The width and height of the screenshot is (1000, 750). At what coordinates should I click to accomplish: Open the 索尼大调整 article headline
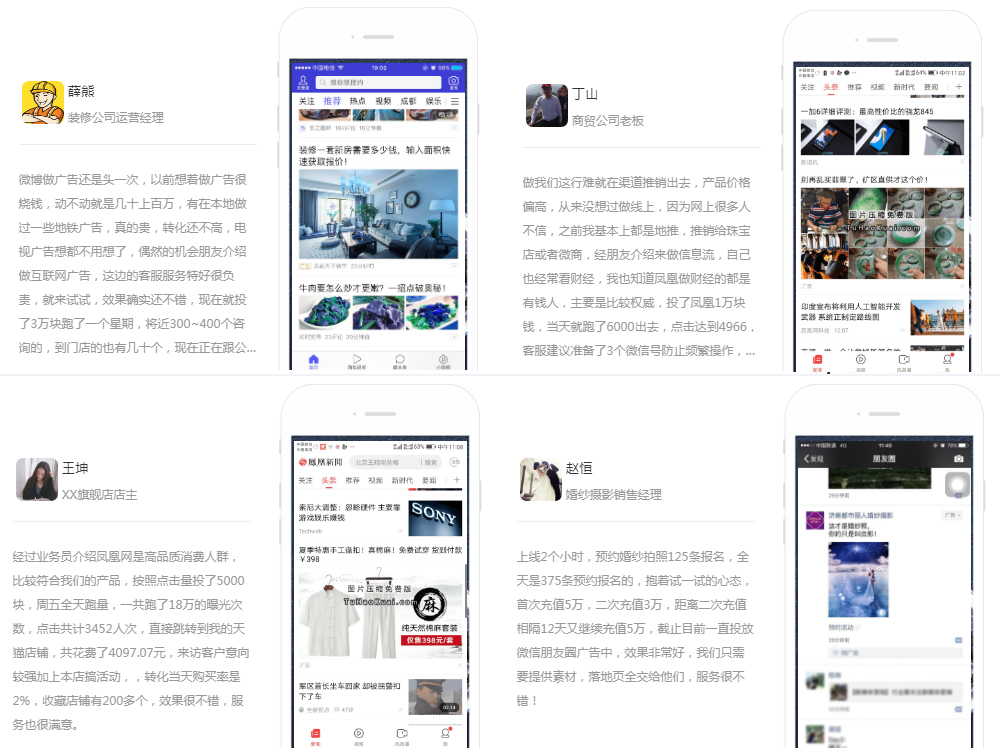[349, 513]
